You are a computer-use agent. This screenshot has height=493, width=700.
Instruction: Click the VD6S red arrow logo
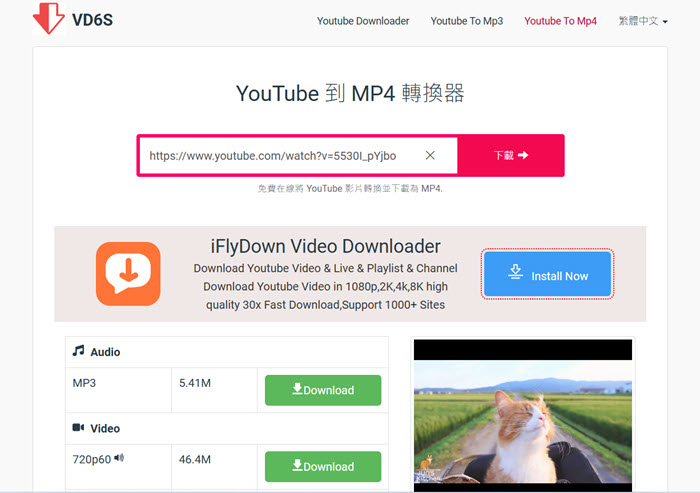coord(49,18)
